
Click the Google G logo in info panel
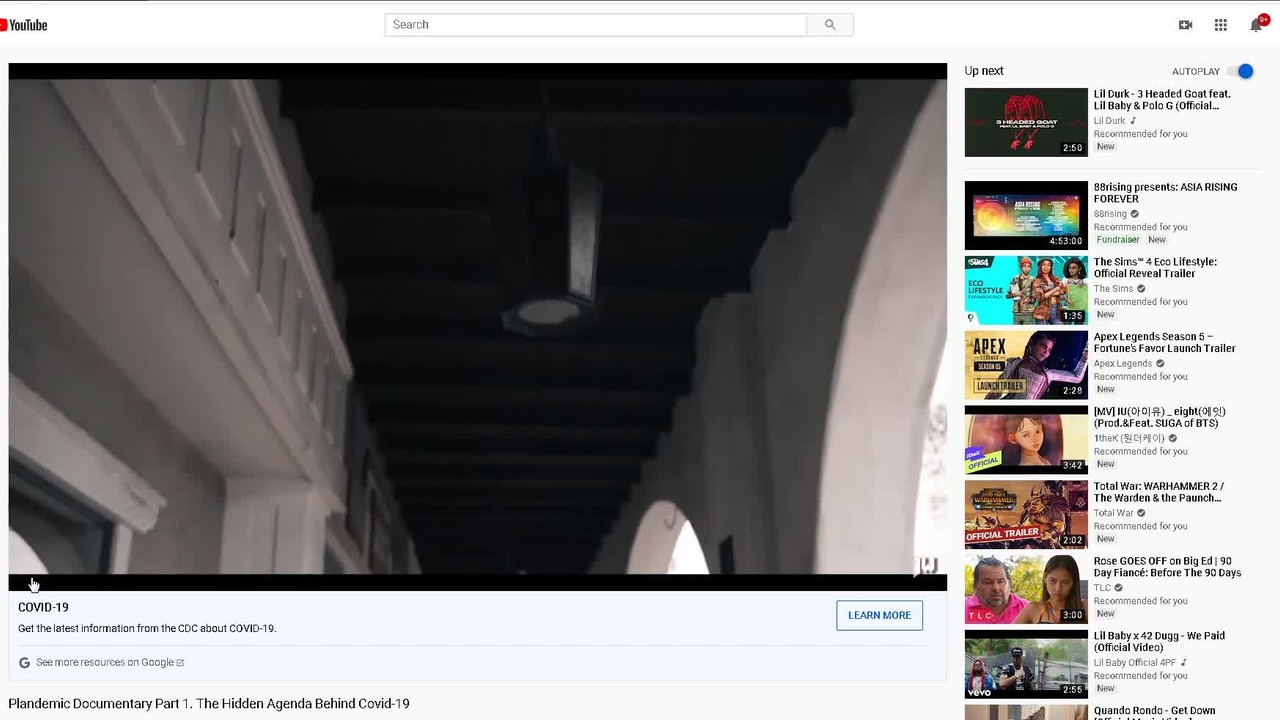(x=24, y=663)
